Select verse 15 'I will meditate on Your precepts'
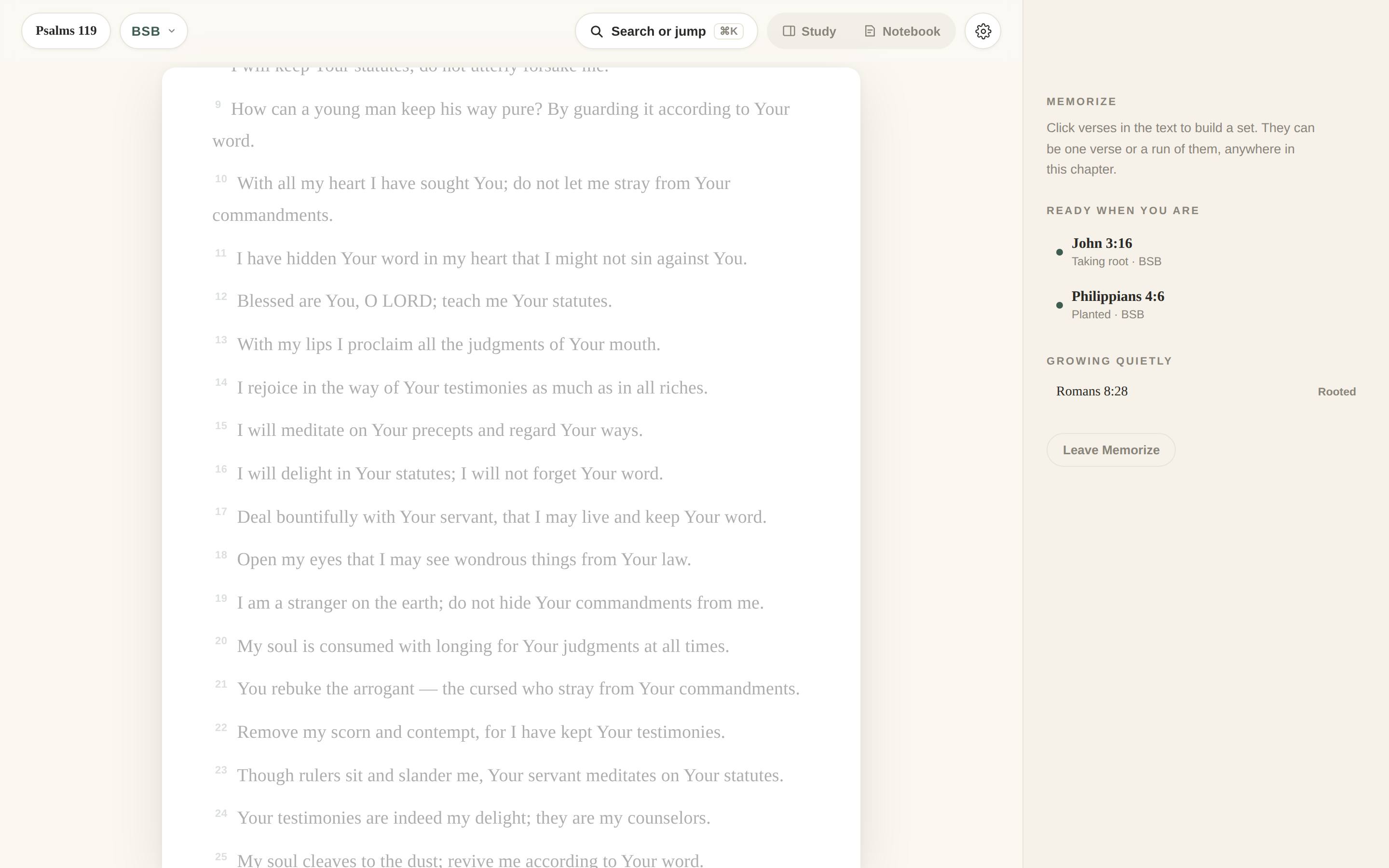The height and width of the screenshot is (868, 1389). pos(428,431)
